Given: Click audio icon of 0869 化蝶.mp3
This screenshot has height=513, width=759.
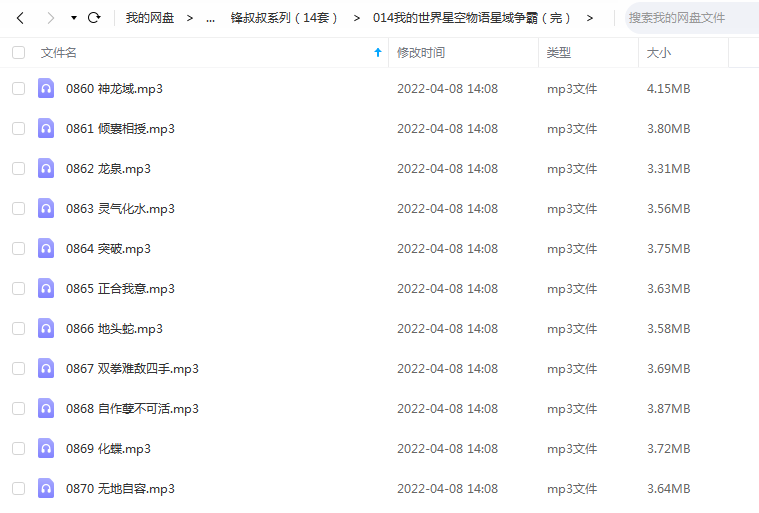Looking at the screenshot, I should point(46,449).
